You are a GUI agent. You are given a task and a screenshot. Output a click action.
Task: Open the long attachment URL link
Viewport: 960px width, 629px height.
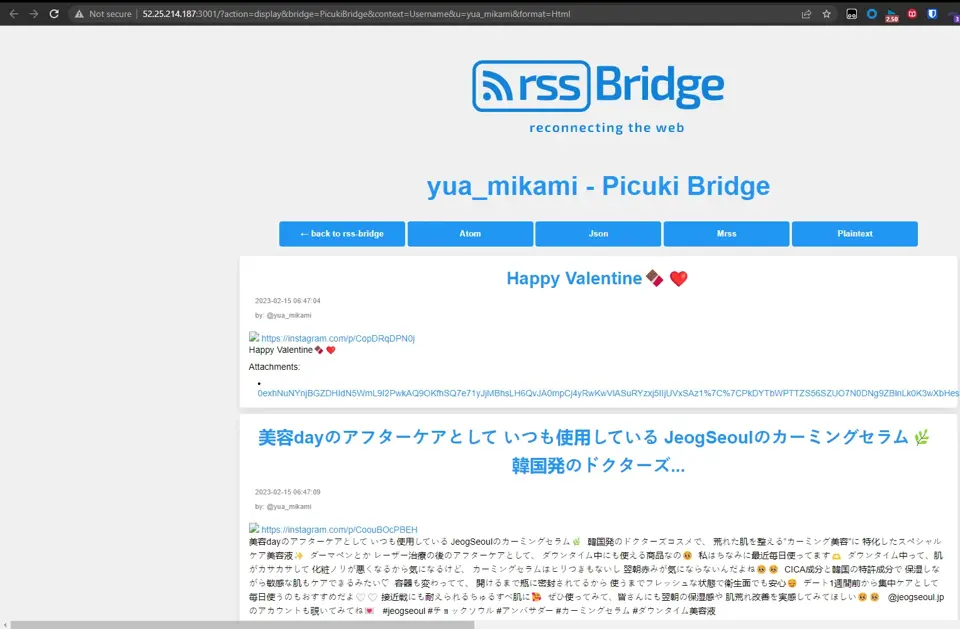pyautogui.click(x=608, y=393)
